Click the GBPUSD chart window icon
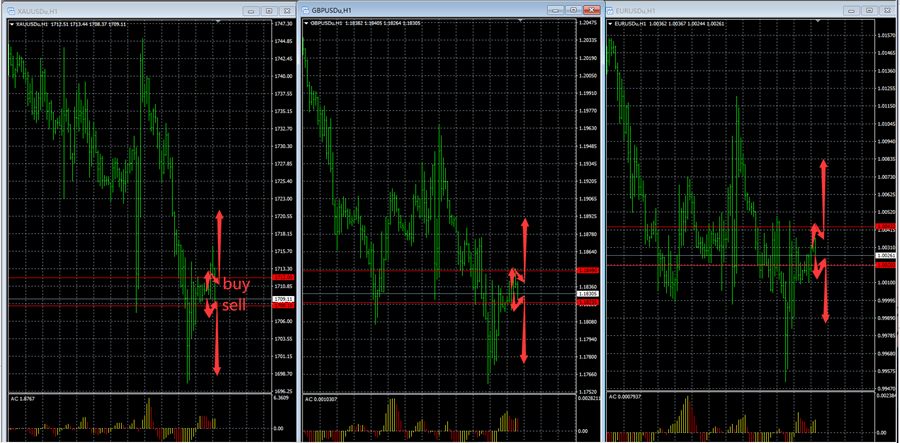Viewport: 900px width, 443px height. [x=308, y=10]
